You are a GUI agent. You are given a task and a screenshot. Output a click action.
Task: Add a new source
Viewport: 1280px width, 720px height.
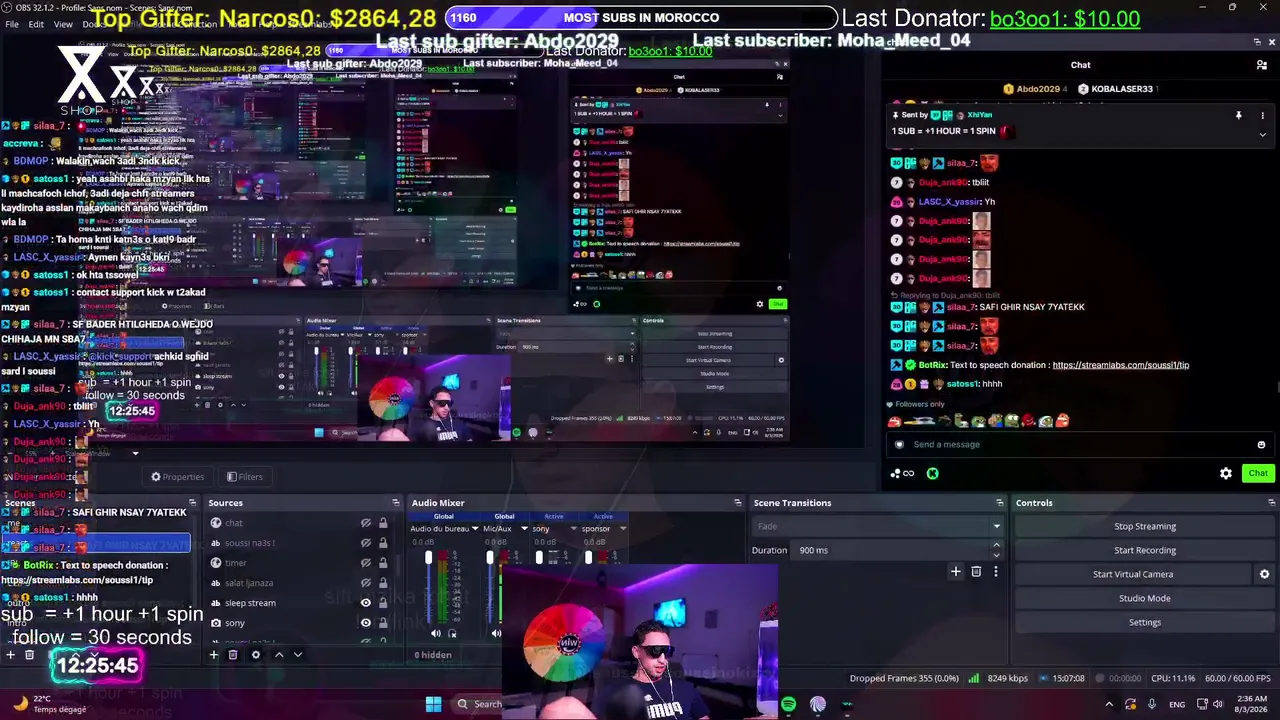[x=213, y=655]
